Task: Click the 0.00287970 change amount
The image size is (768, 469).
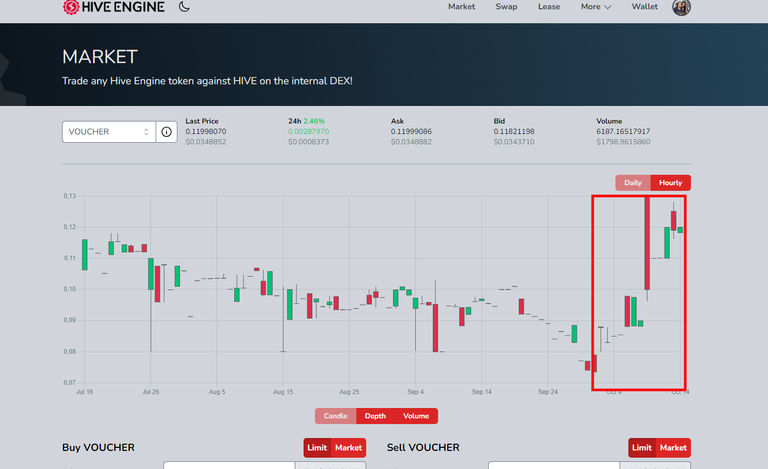Action: coord(309,131)
